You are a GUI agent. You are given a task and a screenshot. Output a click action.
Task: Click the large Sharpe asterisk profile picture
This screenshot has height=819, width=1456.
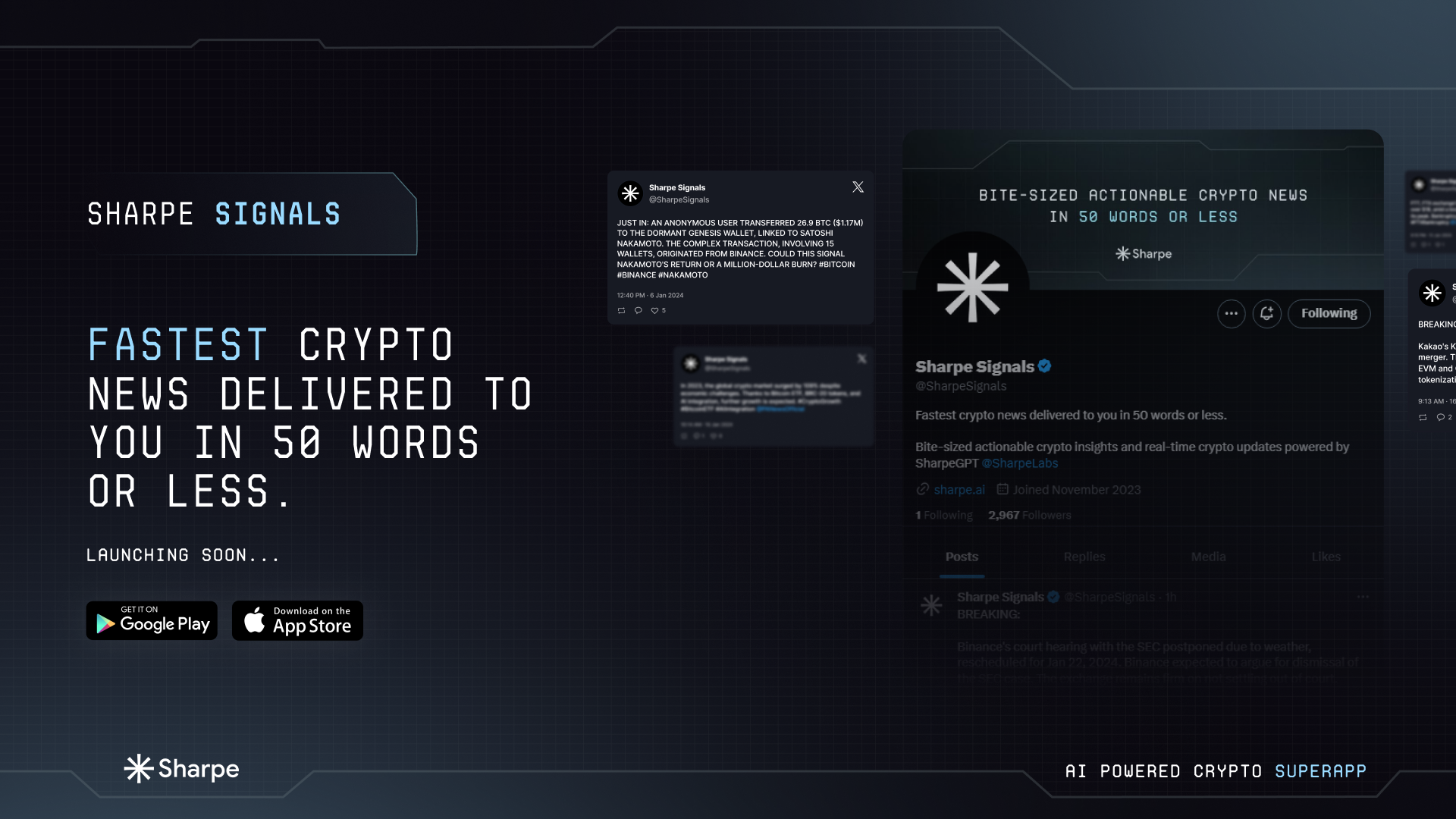[x=972, y=288]
